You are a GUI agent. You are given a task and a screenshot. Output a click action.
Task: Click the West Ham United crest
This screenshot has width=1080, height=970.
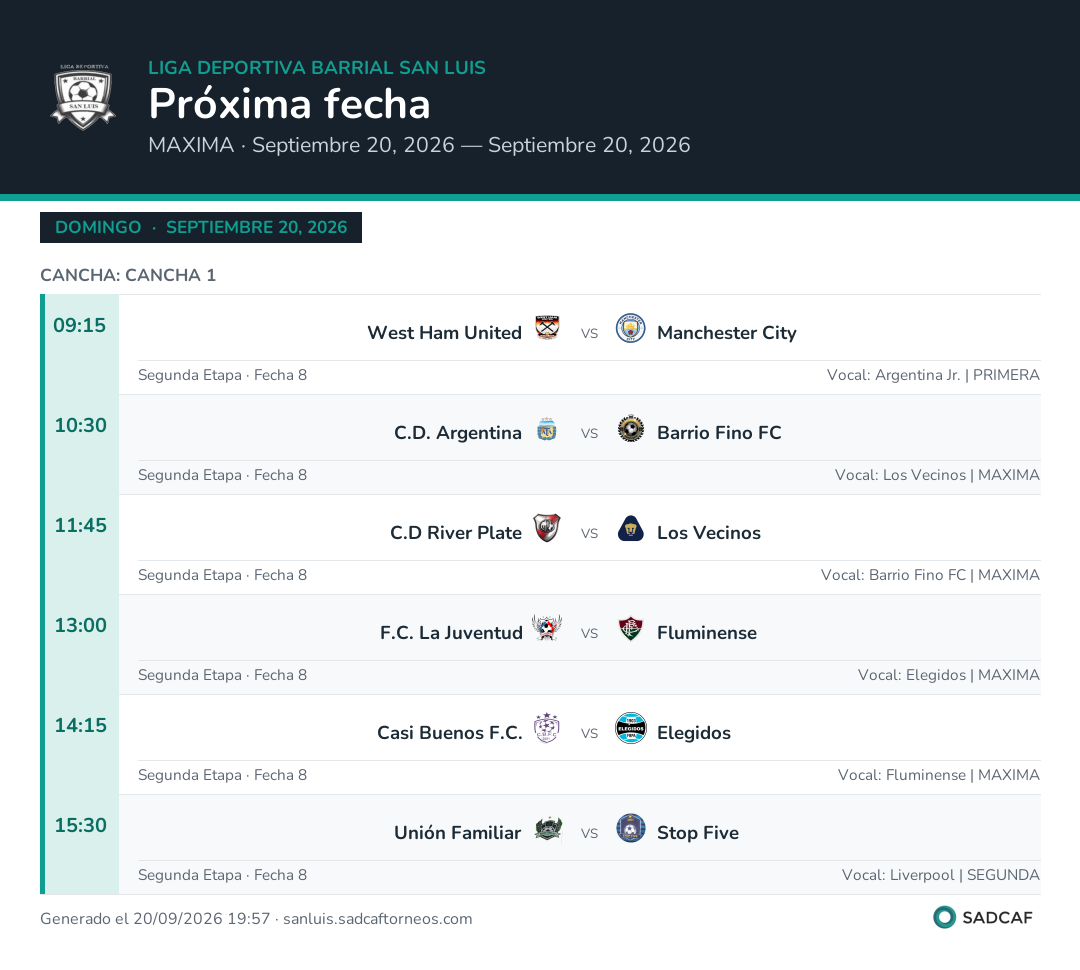548,328
